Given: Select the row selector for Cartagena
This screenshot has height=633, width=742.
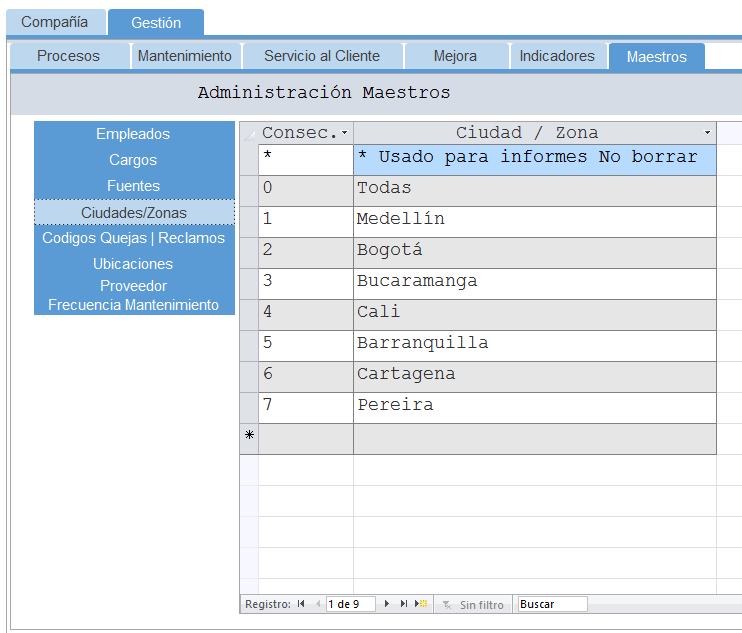Looking at the screenshot, I should click(x=249, y=374).
